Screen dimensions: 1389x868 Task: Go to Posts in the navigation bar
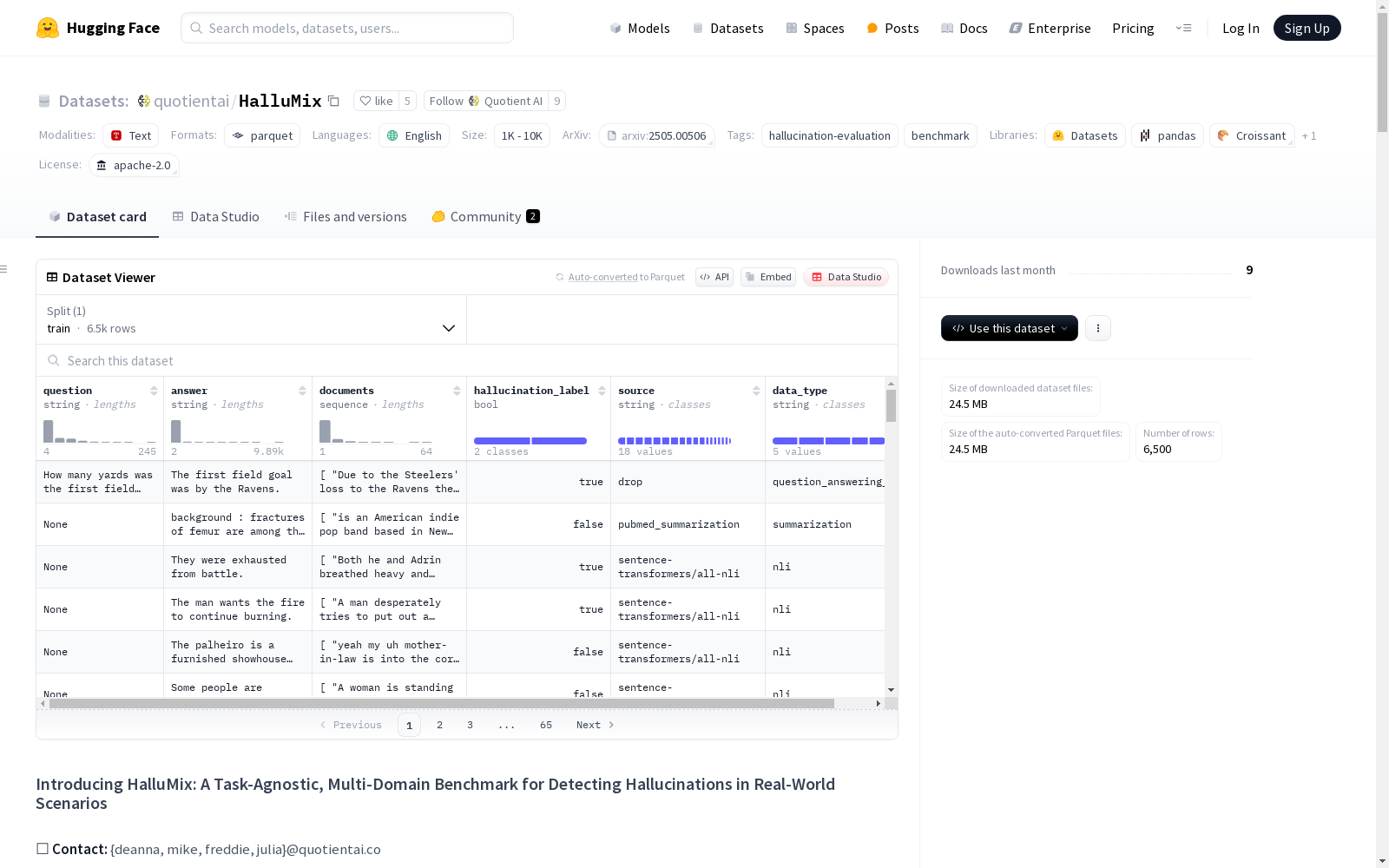click(x=892, y=28)
